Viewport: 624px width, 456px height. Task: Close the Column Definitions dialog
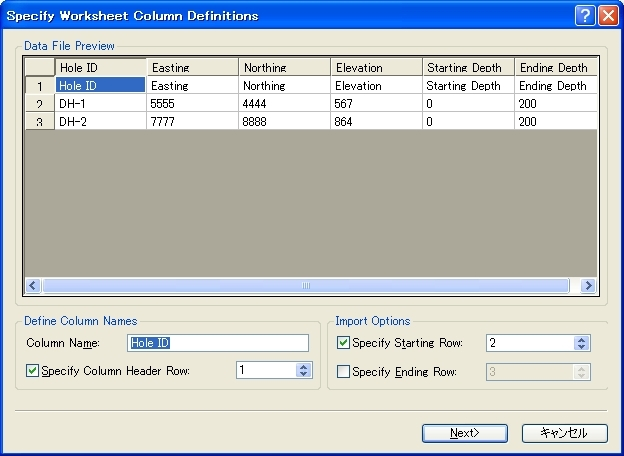[x=607, y=15]
